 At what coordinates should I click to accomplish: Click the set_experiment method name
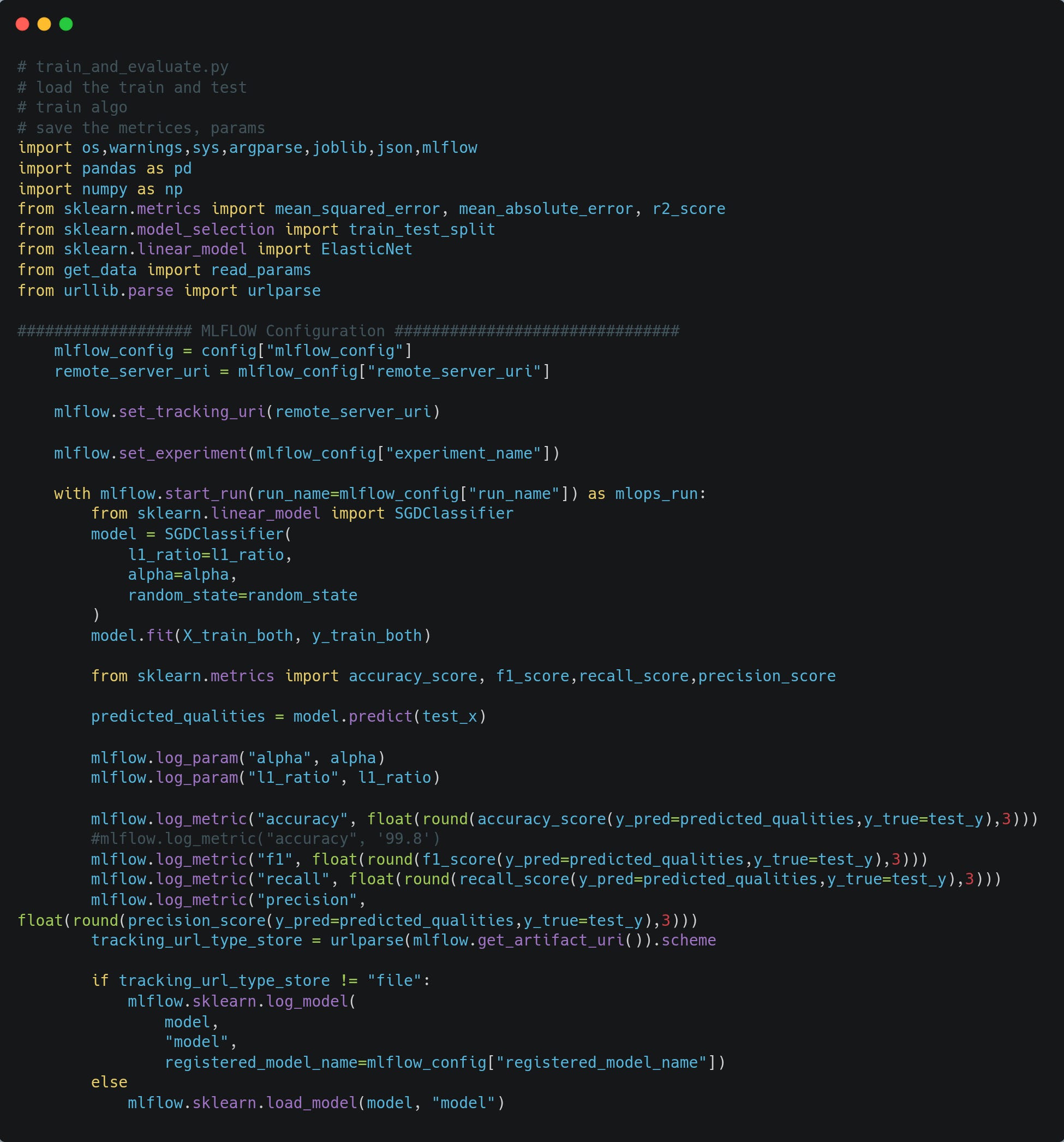[183, 453]
